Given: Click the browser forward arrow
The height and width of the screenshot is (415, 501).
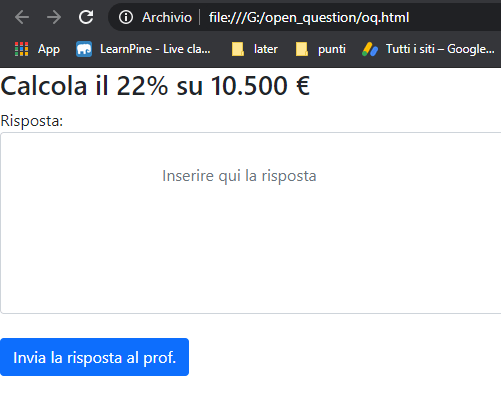Looking at the screenshot, I should point(54,17).
